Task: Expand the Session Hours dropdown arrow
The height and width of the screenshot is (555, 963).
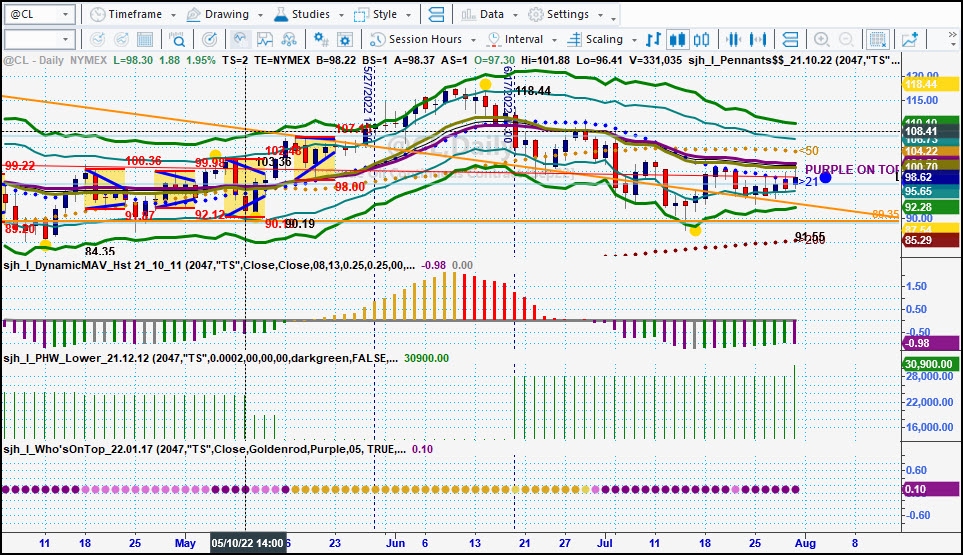Action: [473, 40]
